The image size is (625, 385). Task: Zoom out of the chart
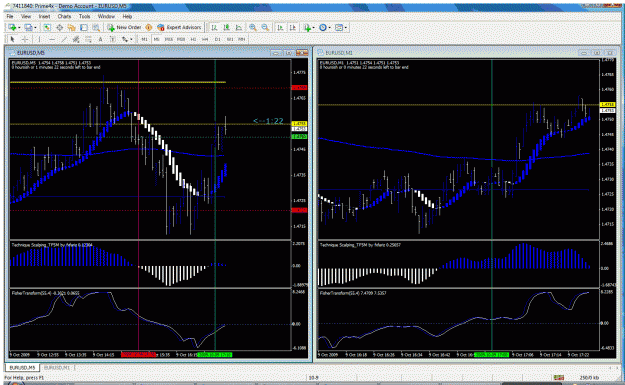[x=265, y=27]
